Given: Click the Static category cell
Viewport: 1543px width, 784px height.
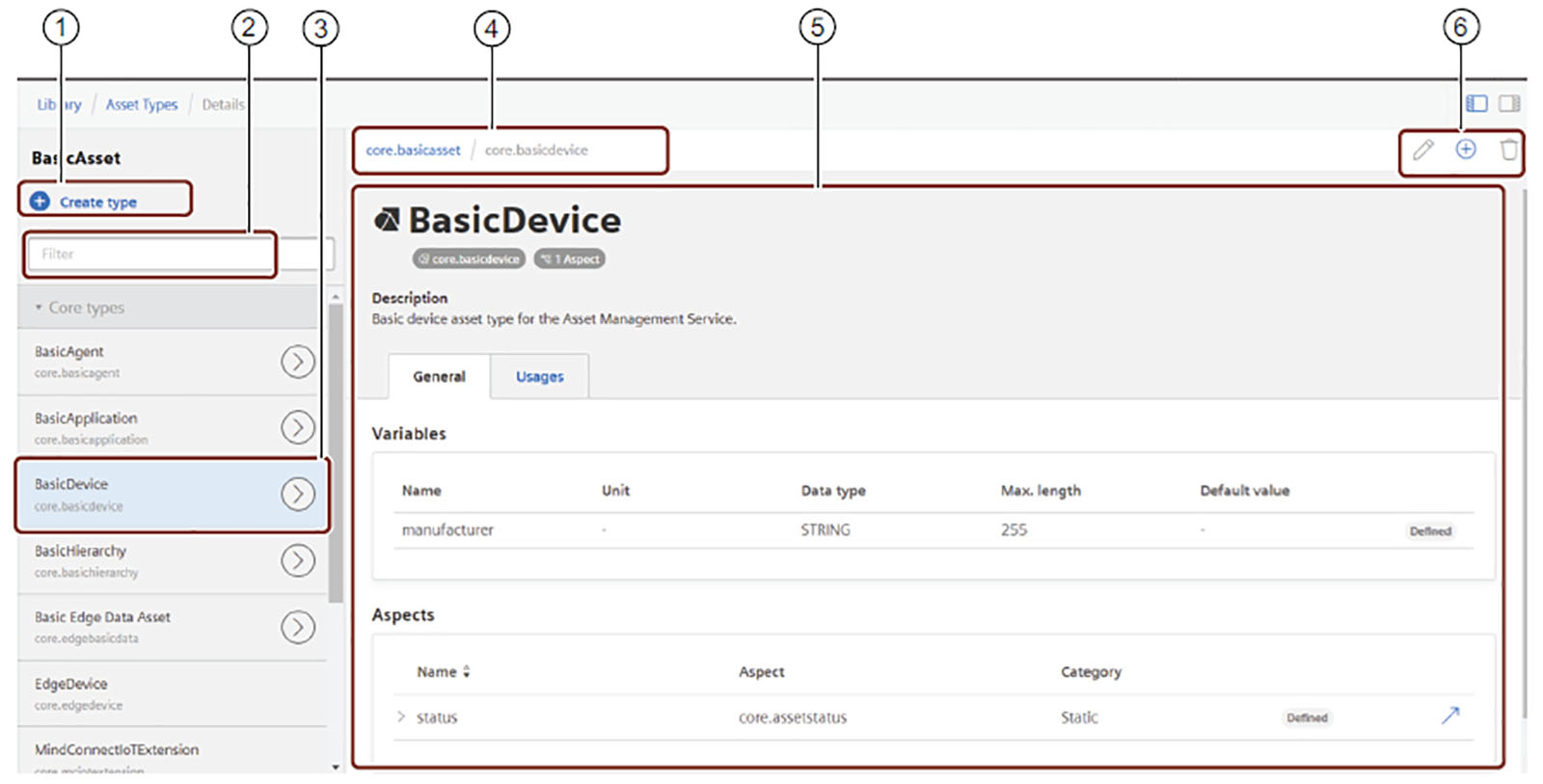Looking at the screenshot, I should [x=1079, y=717].
